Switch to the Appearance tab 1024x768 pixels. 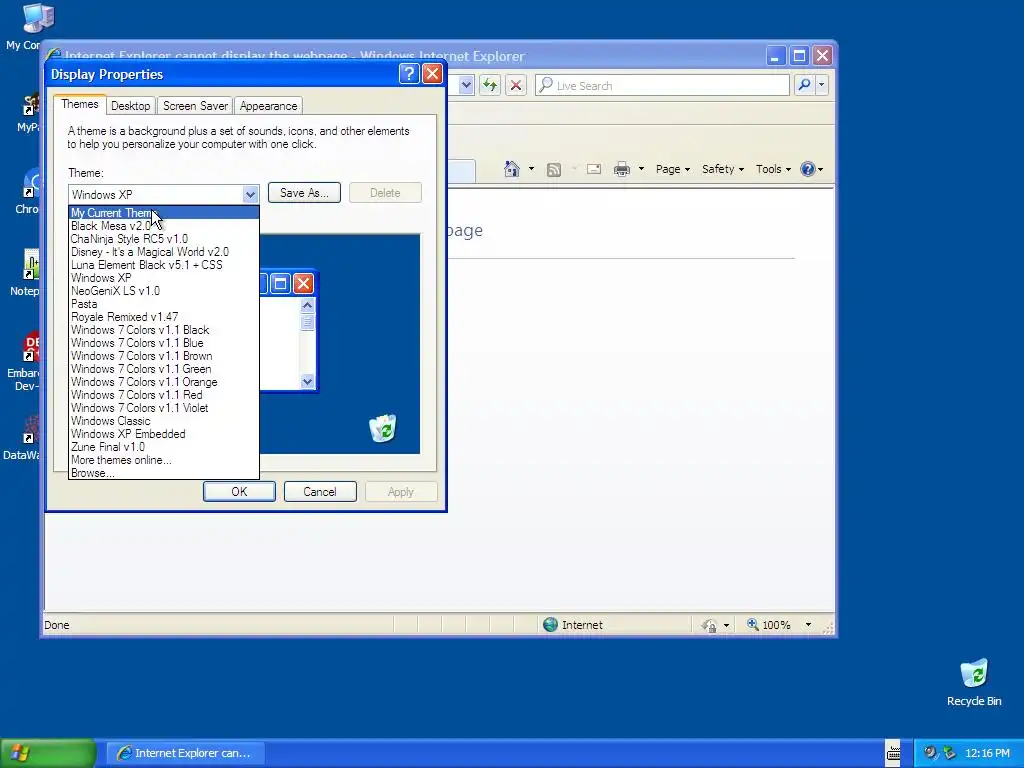[268, 106]
